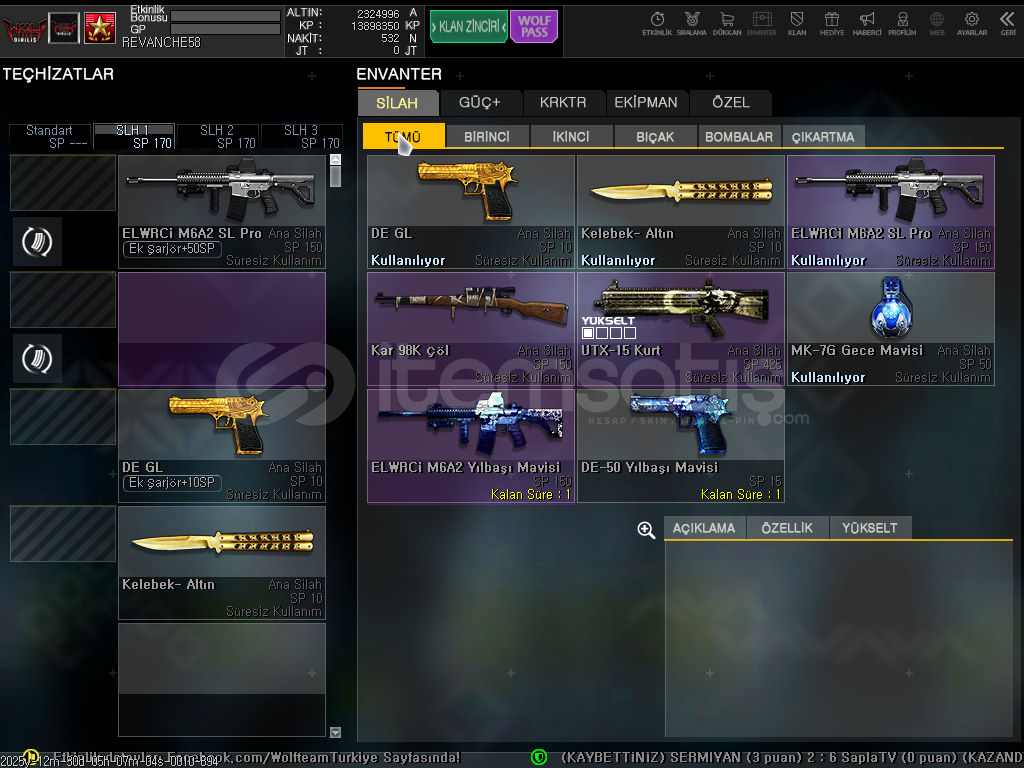
Task: Select the SLH 2 loadout slot
Action: pos(218,136)
